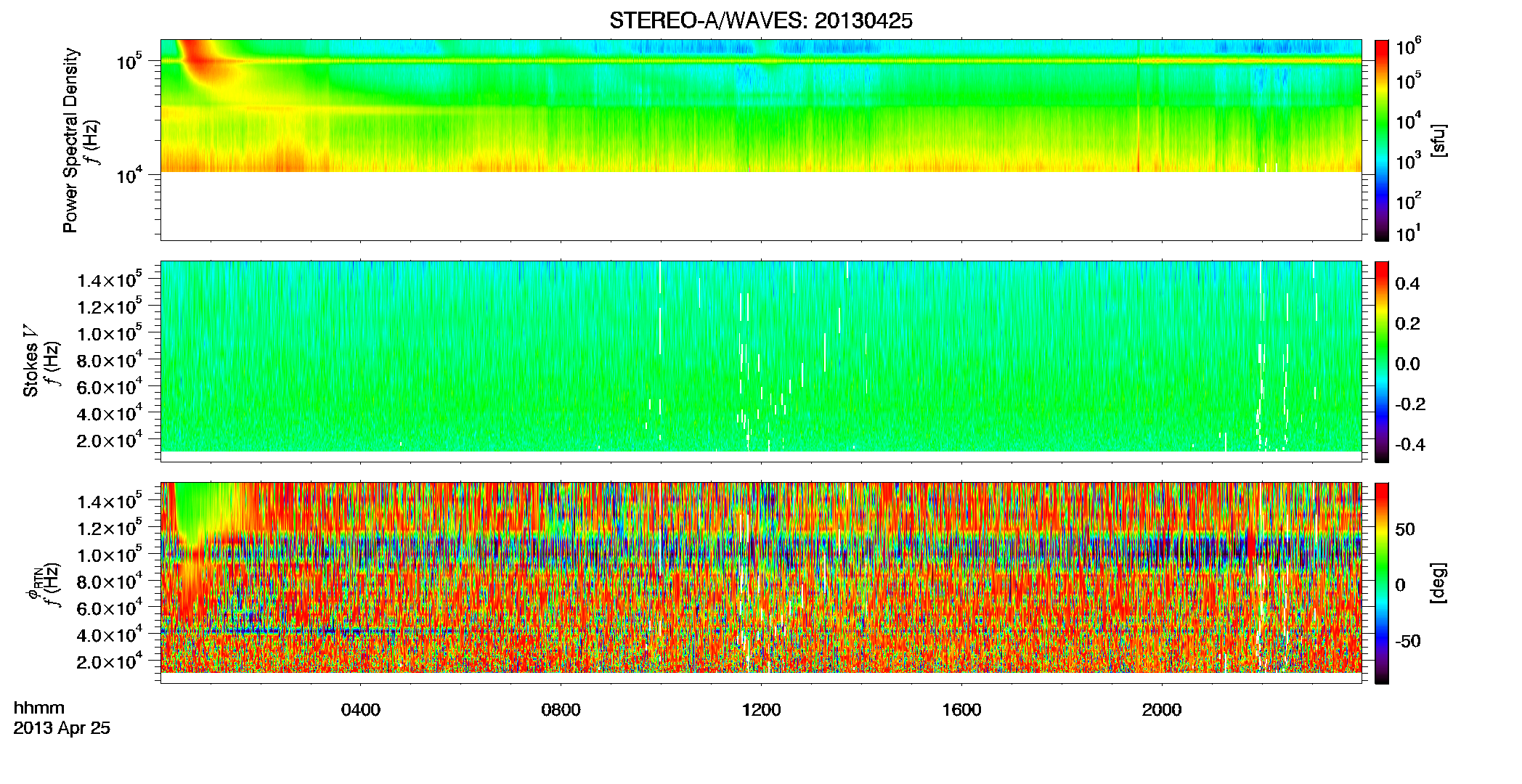Click the 2013 Apr 25 date label
Screen dimensions: 1522x784
(62, 728)
